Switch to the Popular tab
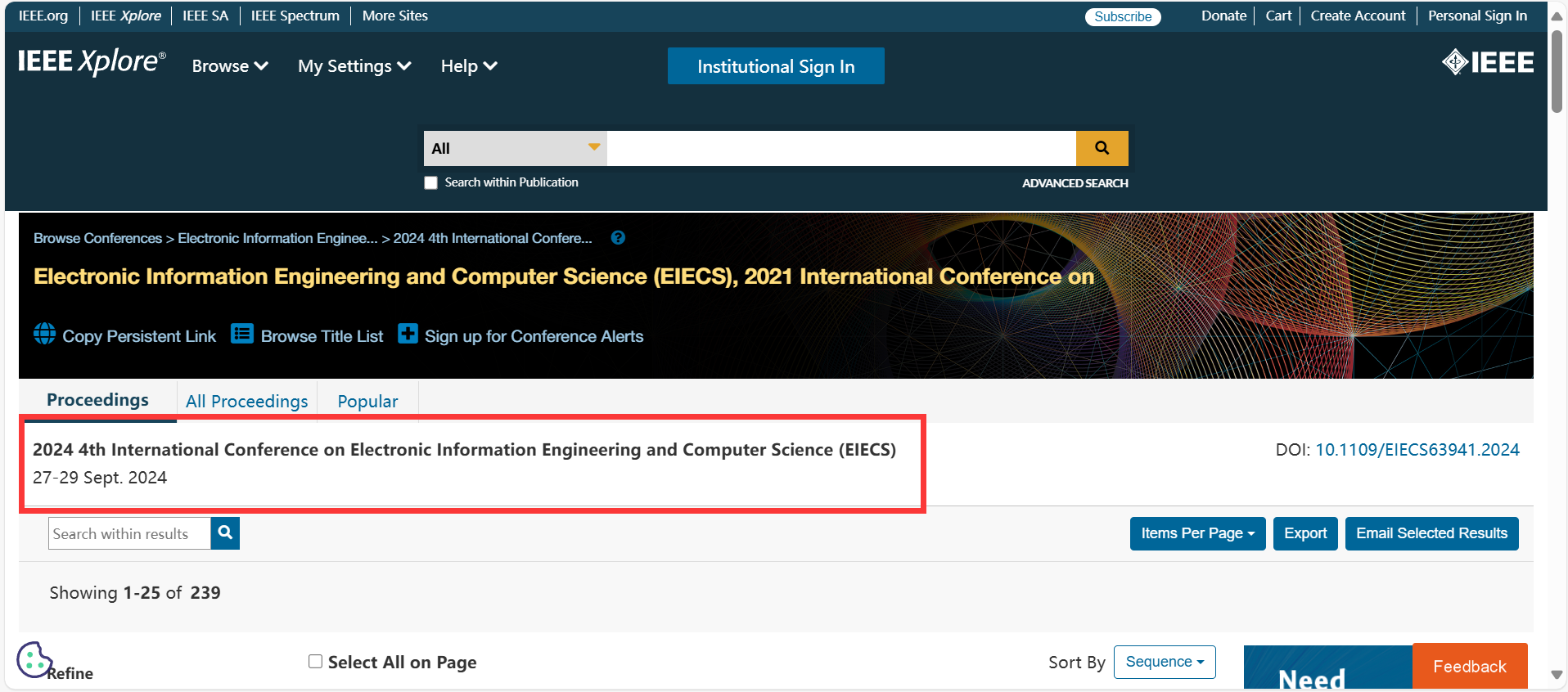The height and width of the screenshot is (692, 1568). tap(367, 401)
